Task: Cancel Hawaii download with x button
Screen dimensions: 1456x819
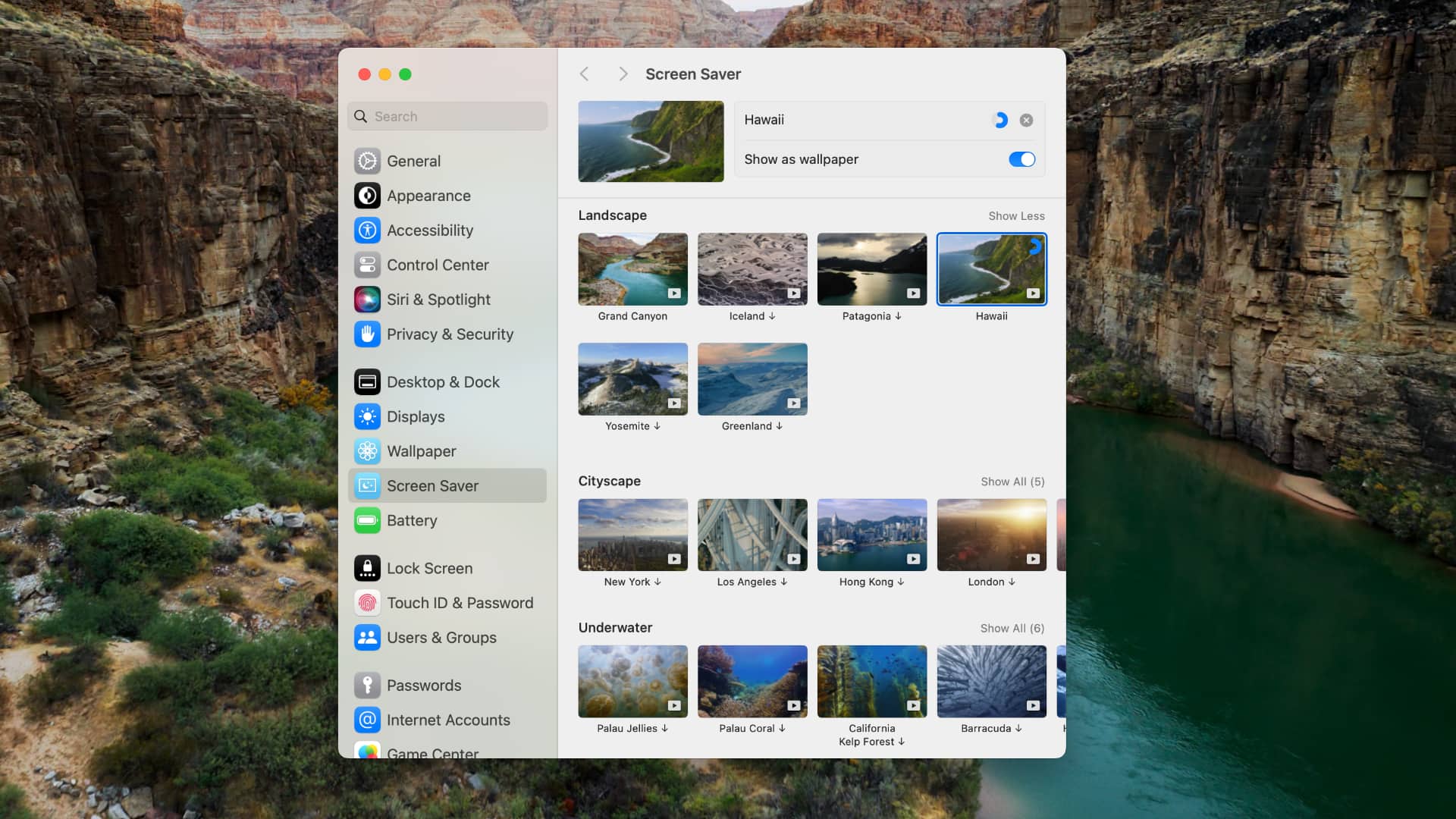Action: [1026, 120]
